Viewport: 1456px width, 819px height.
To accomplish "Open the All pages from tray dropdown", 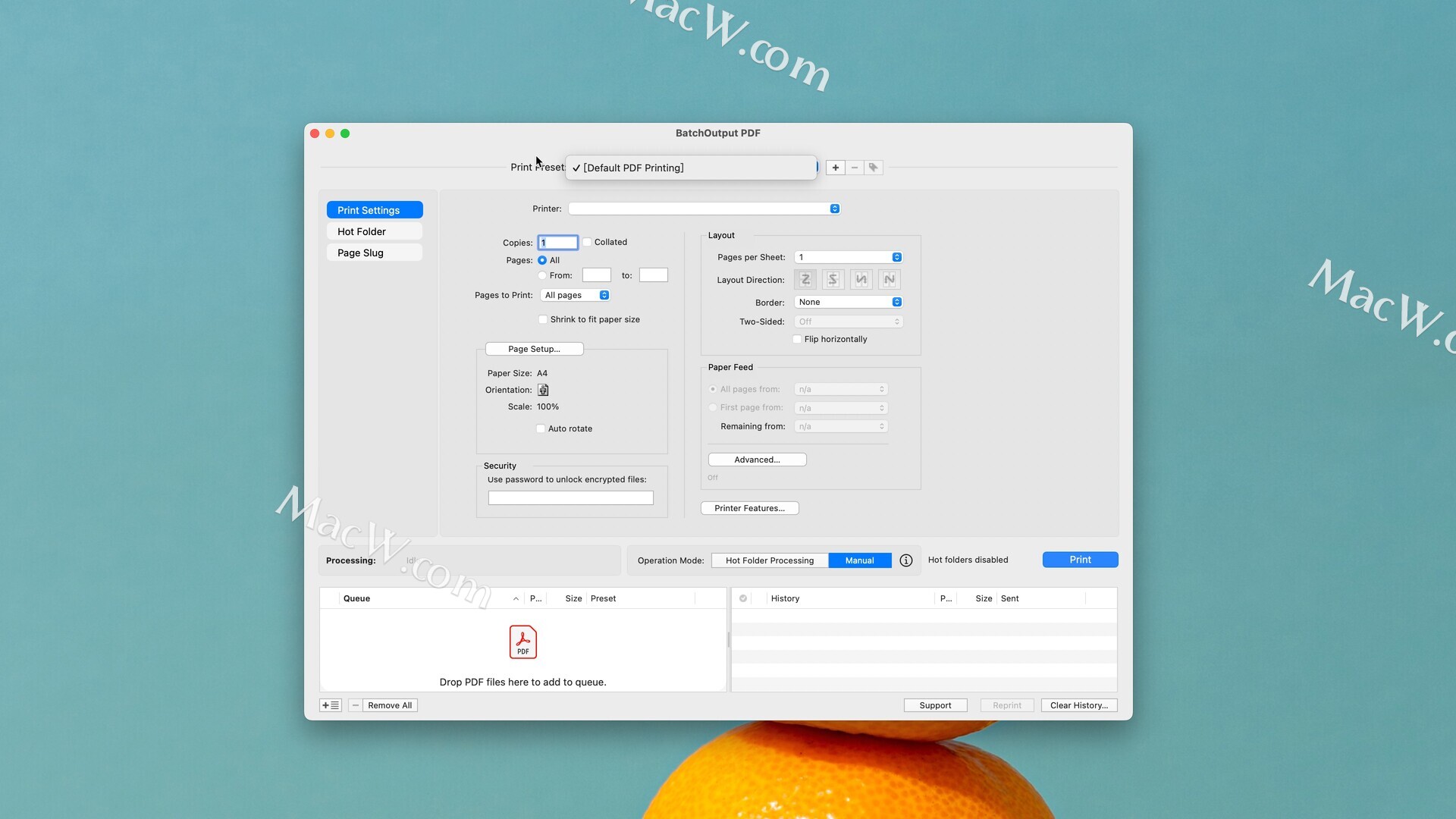I will (841, 389).
